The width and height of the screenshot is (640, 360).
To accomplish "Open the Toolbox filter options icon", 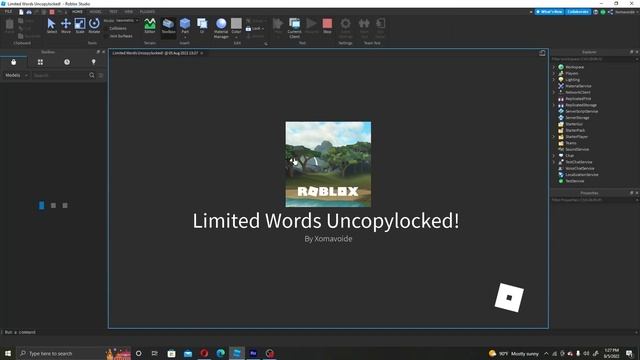I will coord(101,75).
